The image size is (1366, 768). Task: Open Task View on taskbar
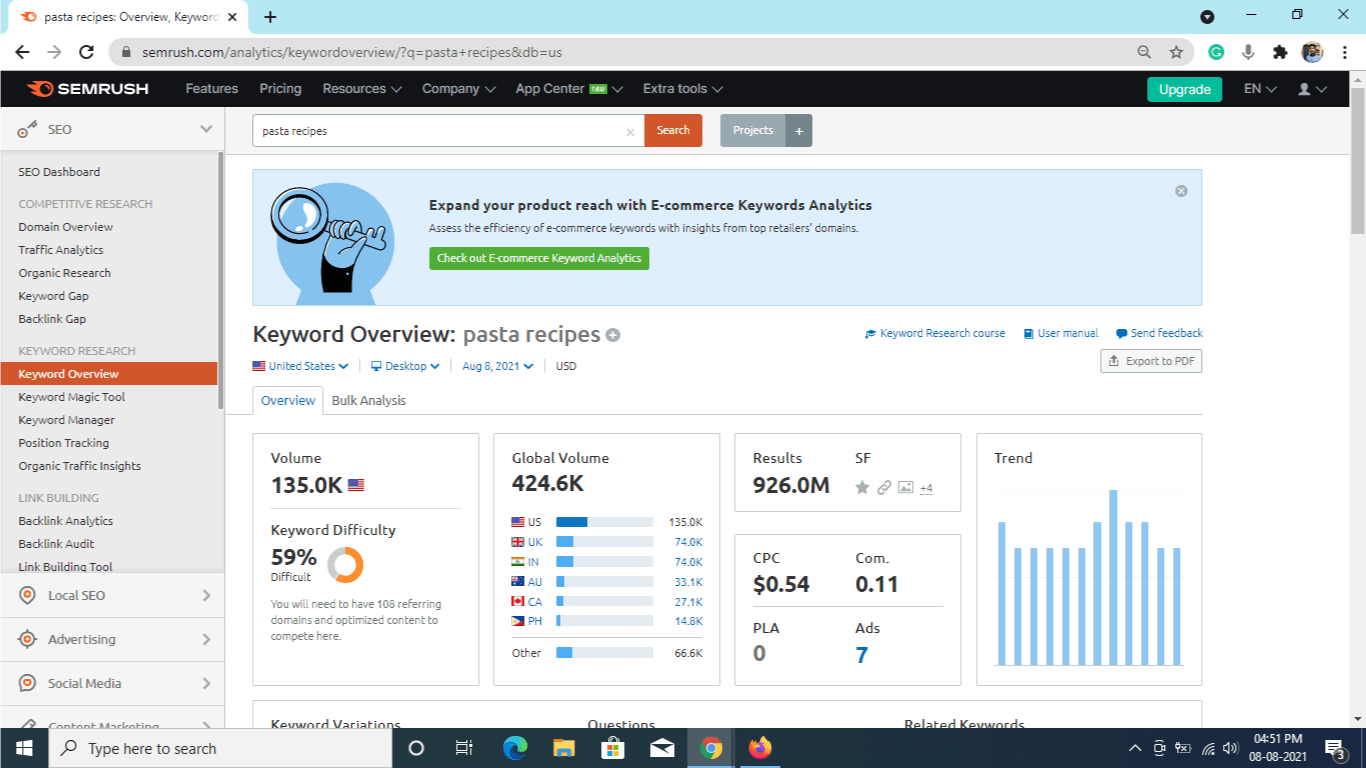pos(464,748)
